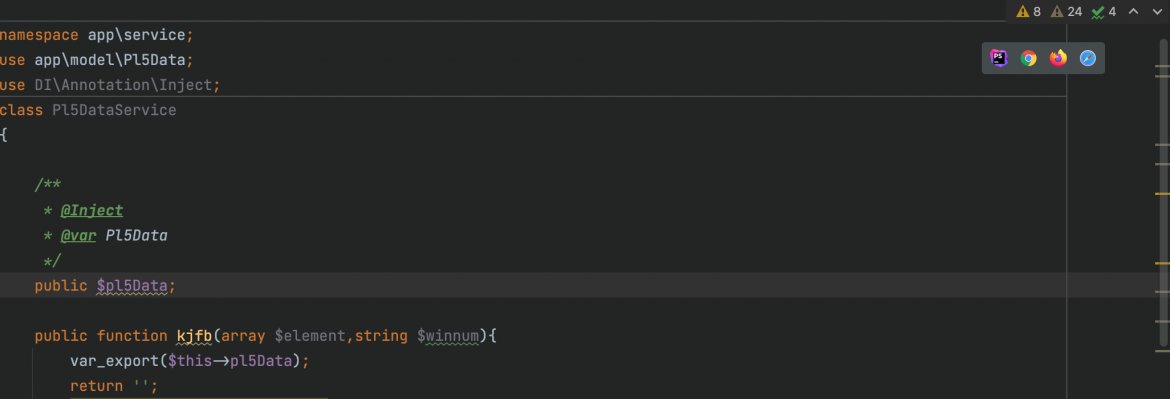
Task: Go to previous highlighted problem with up chevron
Action: pos(1133,11)
